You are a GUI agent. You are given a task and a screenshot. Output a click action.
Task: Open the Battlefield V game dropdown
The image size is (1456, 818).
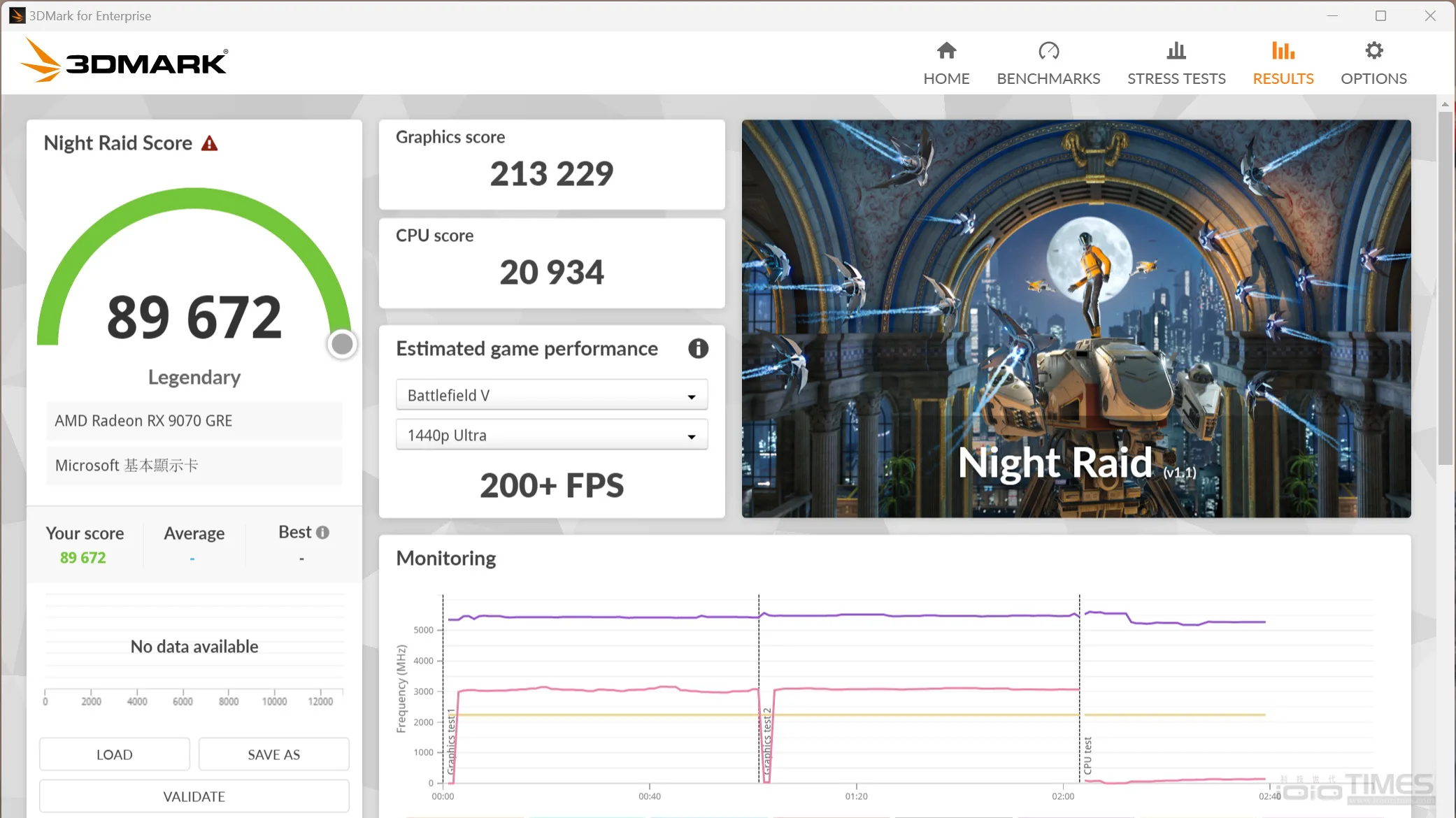552,395
